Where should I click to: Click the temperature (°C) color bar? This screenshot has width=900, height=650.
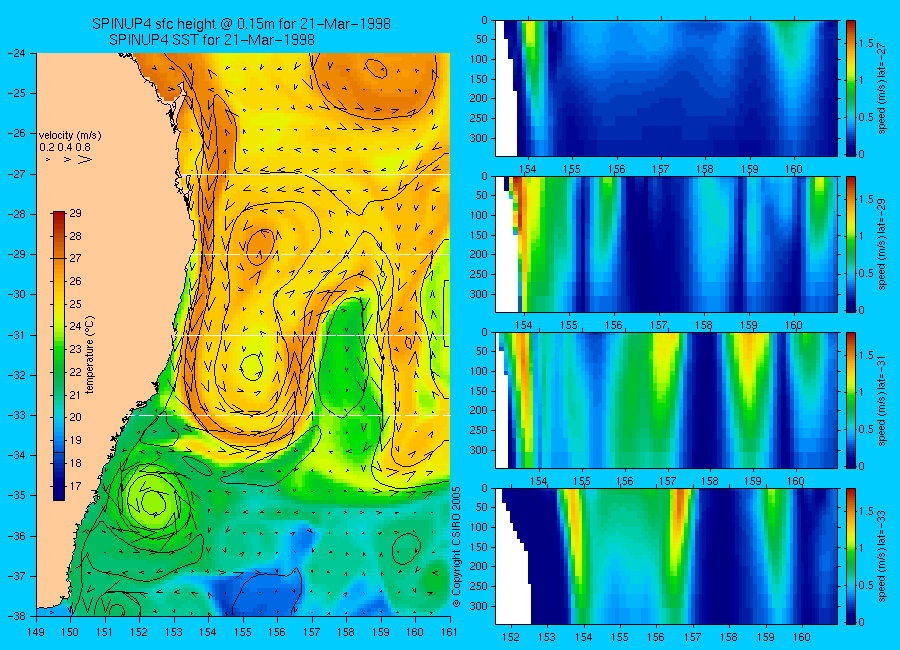click(x=59, y=356)
